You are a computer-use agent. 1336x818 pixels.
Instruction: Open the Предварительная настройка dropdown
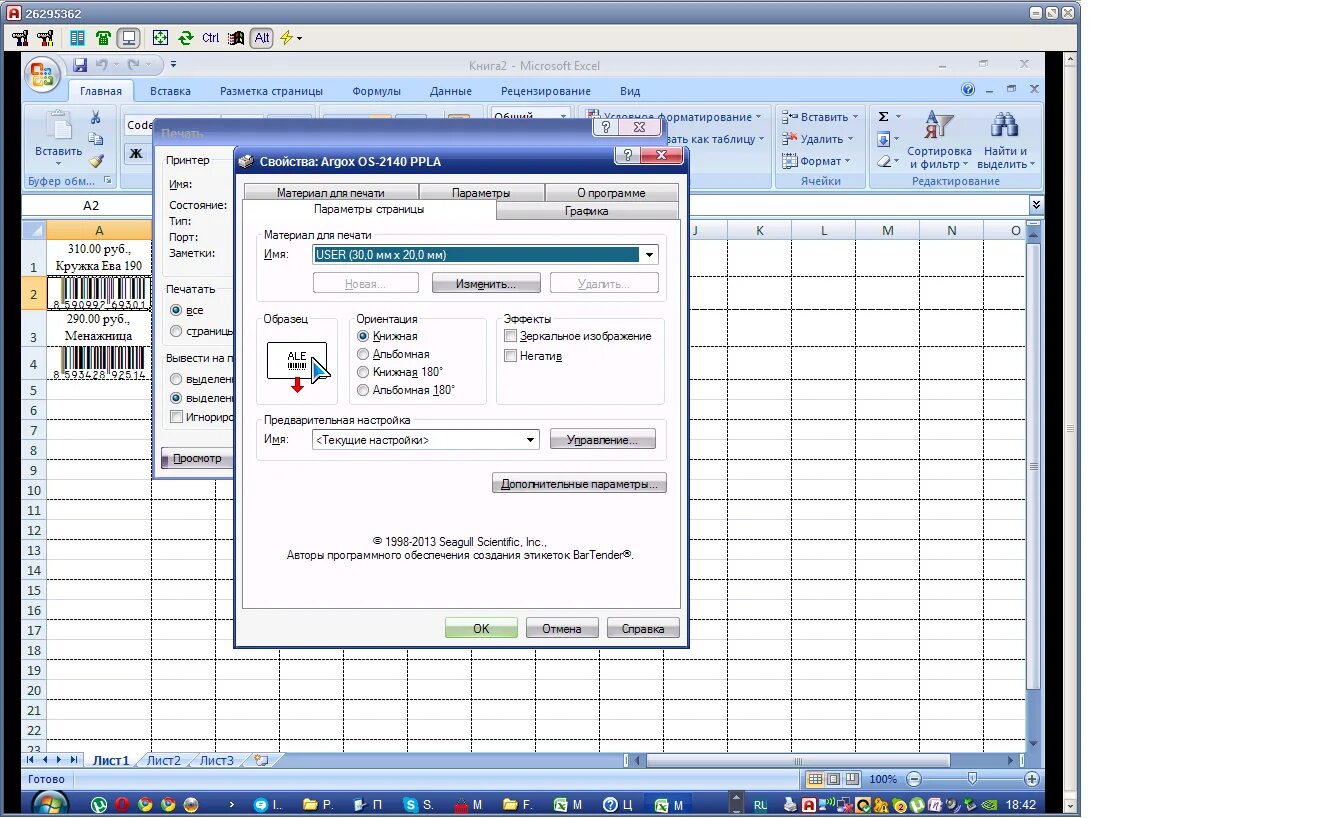coord(531,440)
